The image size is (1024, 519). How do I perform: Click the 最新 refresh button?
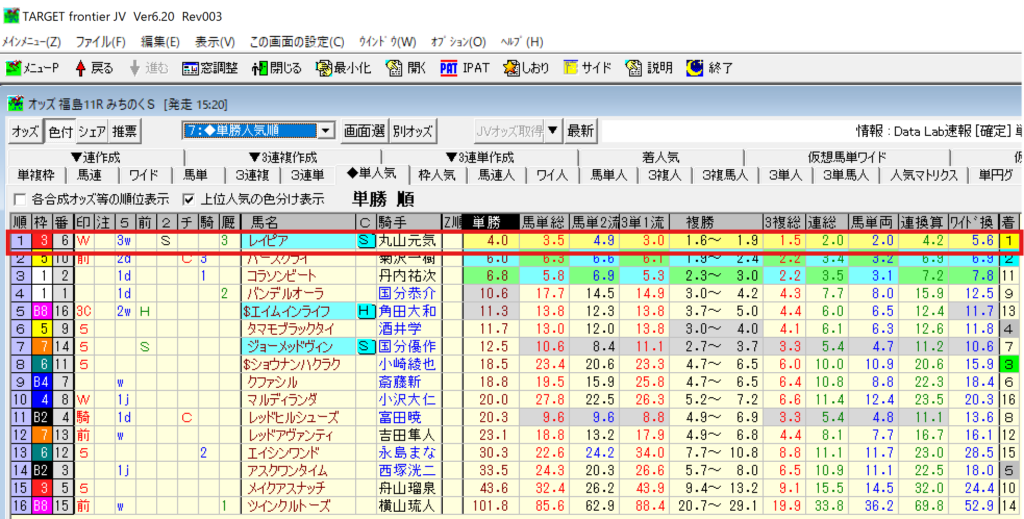pos(580,131)
